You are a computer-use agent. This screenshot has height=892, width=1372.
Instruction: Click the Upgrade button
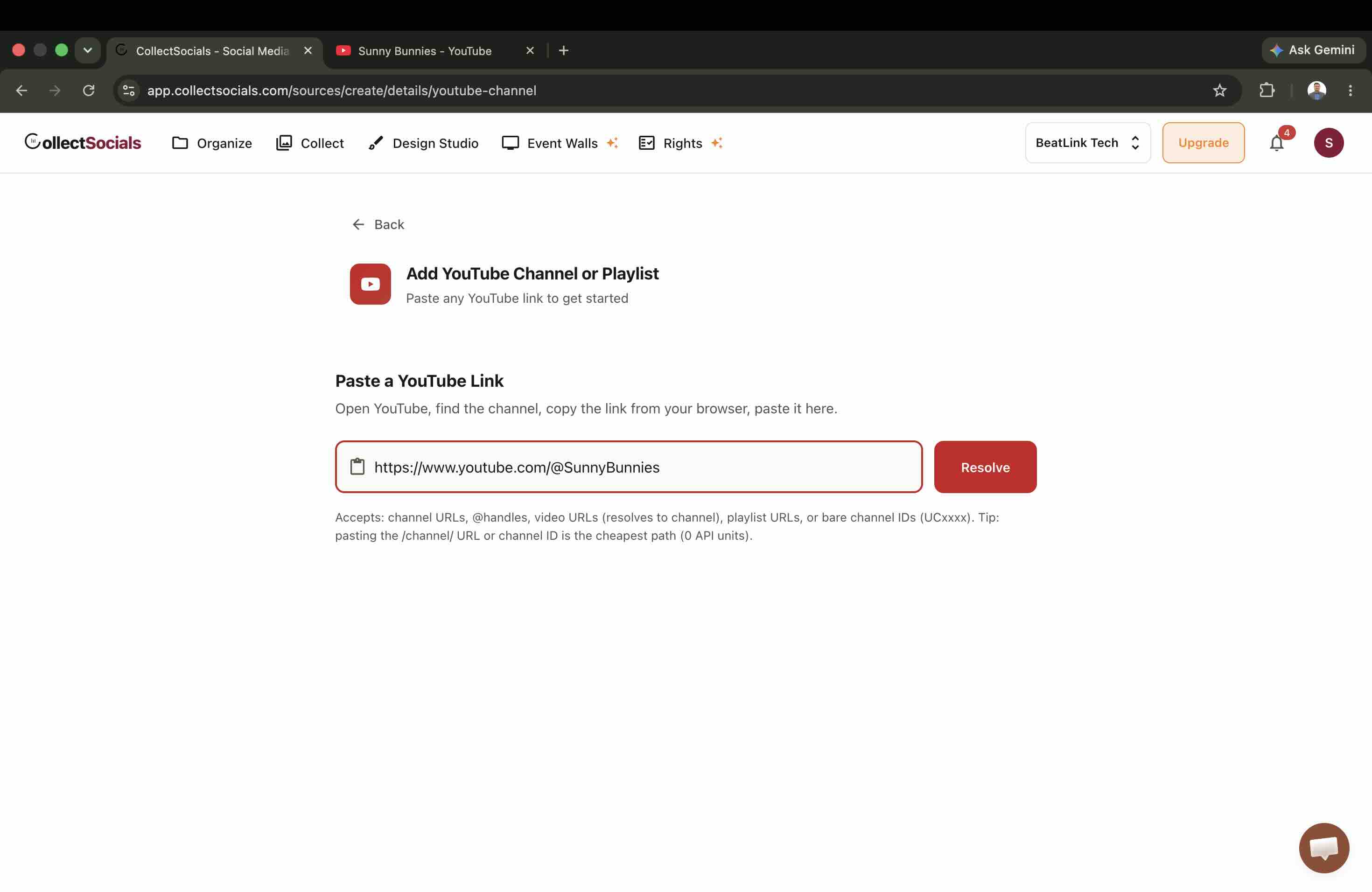click(x=1203, y=142)
